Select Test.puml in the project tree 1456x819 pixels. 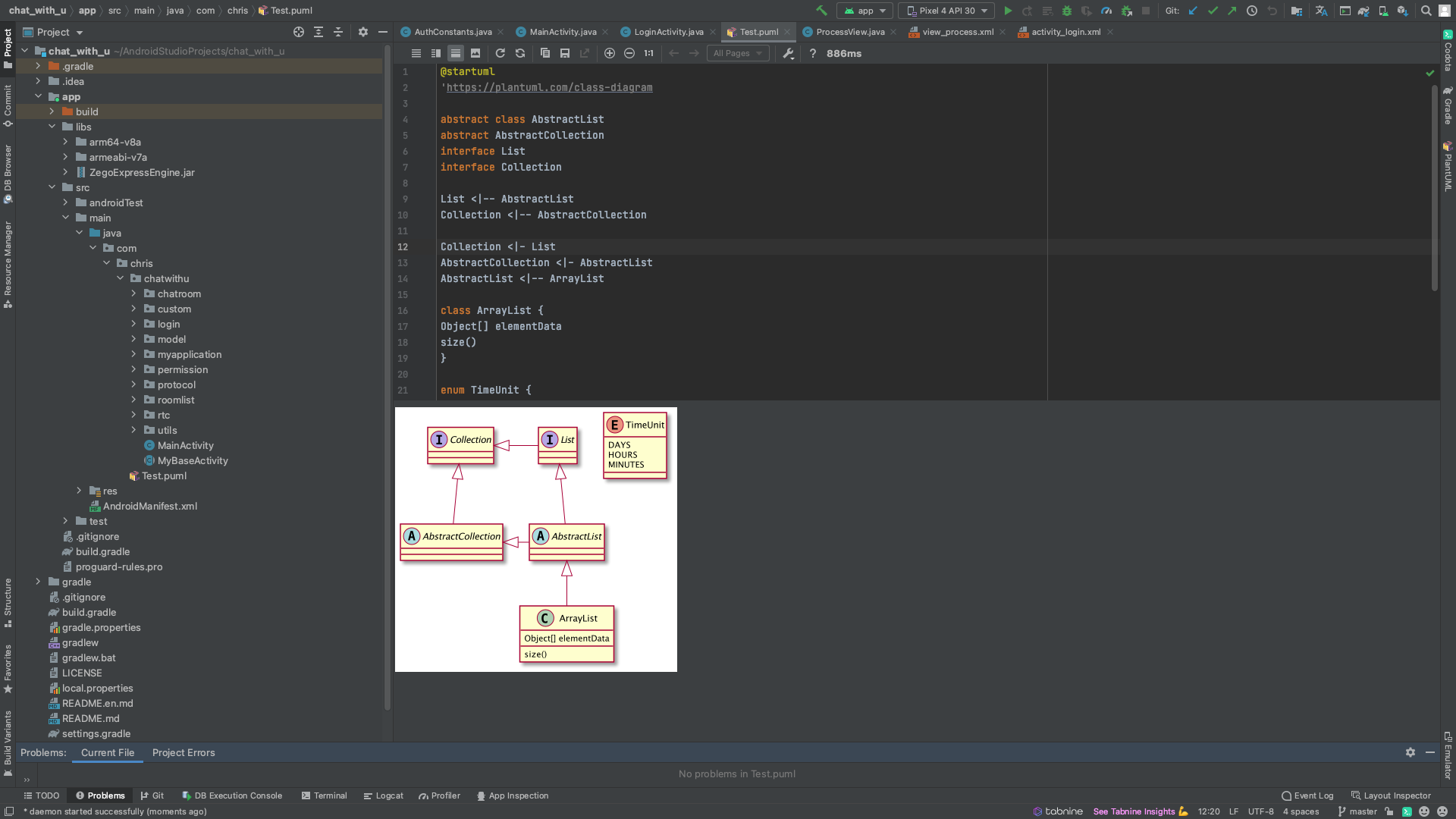(158, 475)
